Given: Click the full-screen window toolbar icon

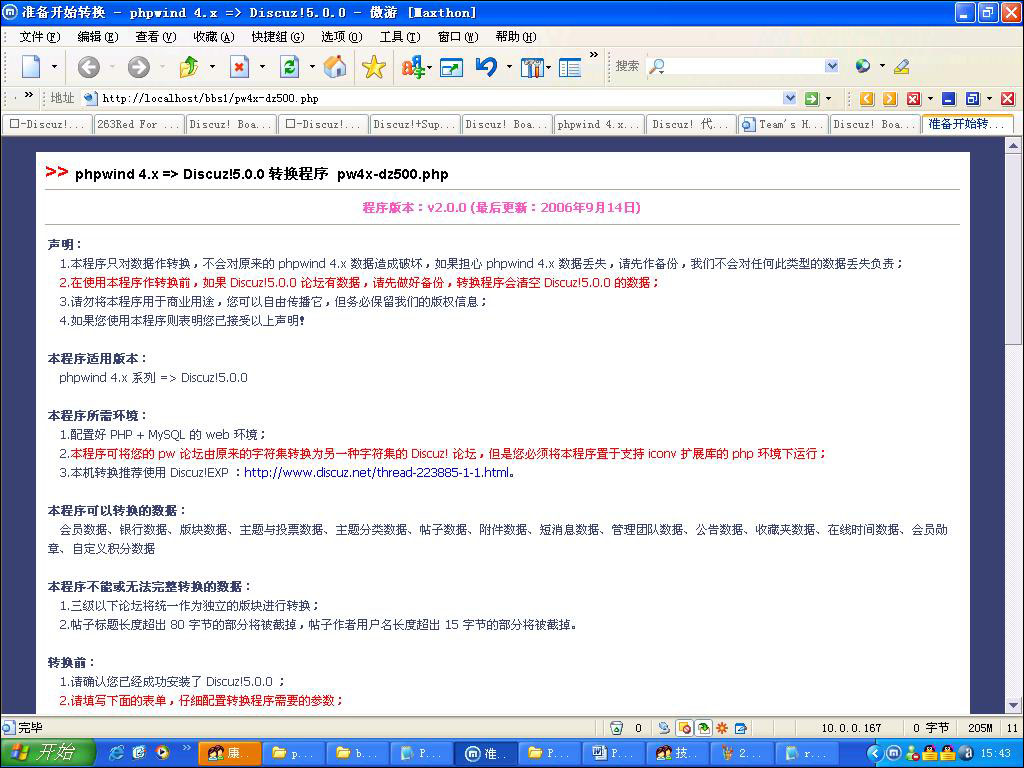Looking at the screenshot, I should [451, 67].
